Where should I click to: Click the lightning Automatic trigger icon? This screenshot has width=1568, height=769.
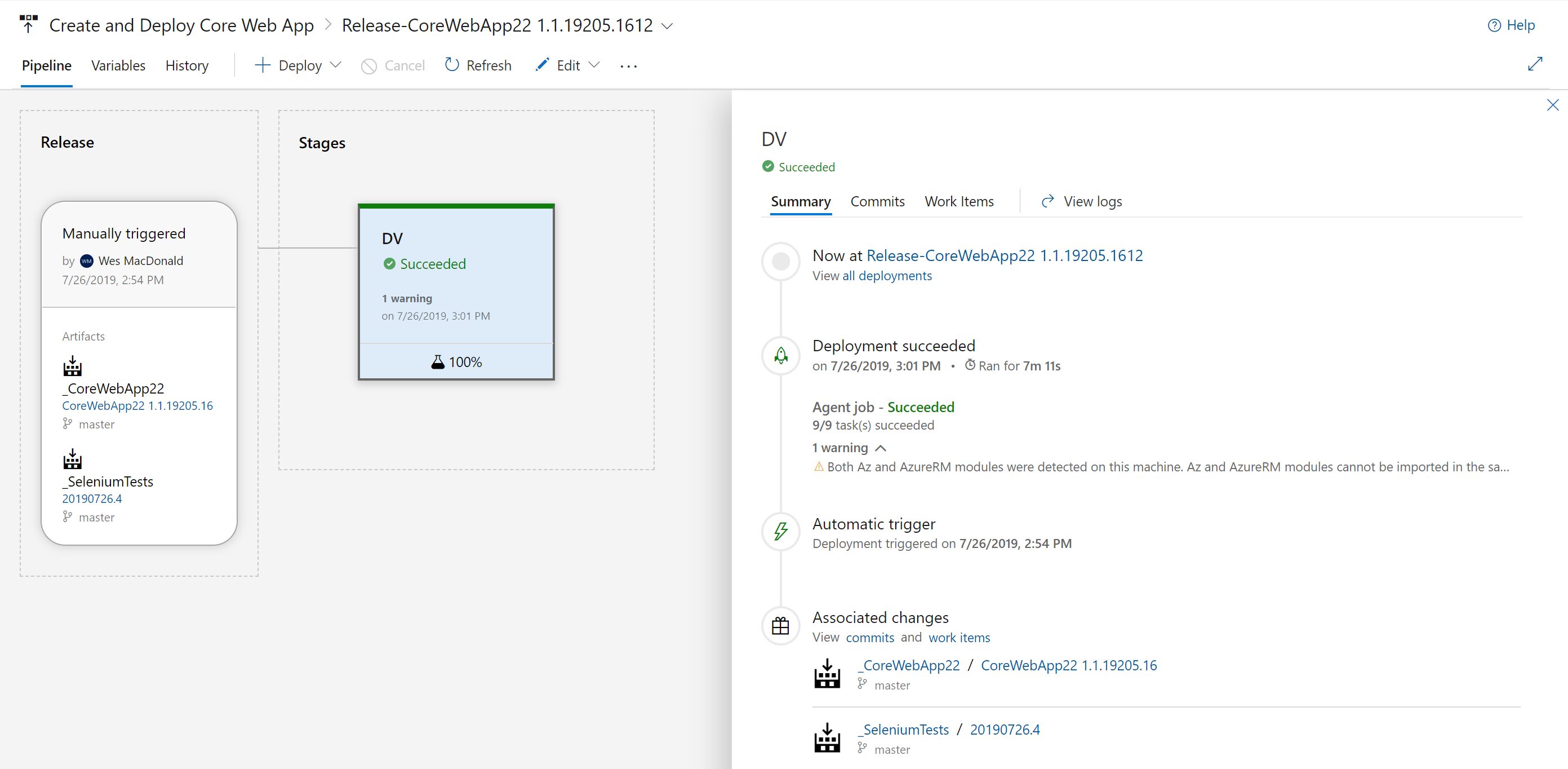pyautogui.click(x=780, y=532)
